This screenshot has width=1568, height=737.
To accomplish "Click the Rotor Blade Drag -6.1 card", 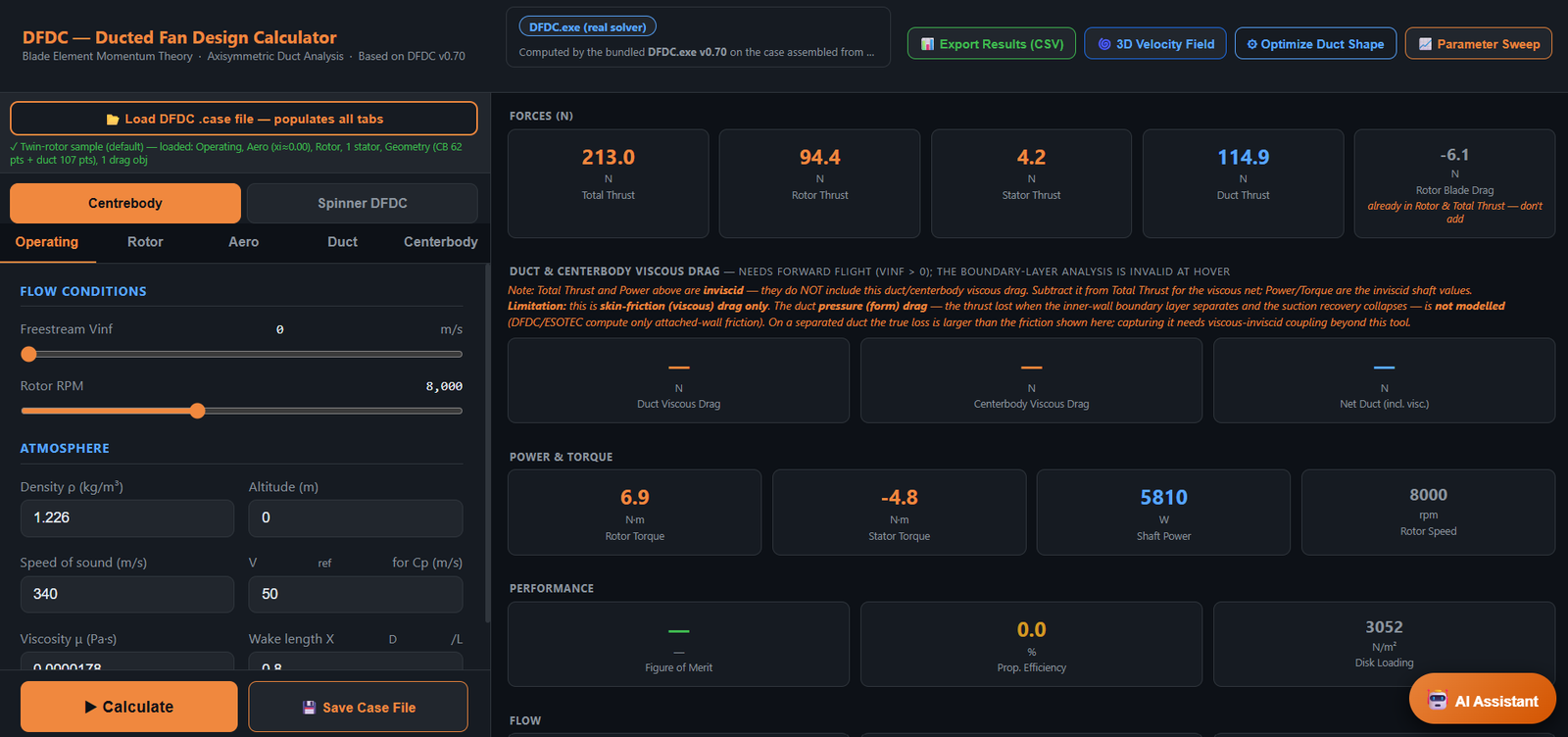I will pyautogui.click(x=1455, y=183).
